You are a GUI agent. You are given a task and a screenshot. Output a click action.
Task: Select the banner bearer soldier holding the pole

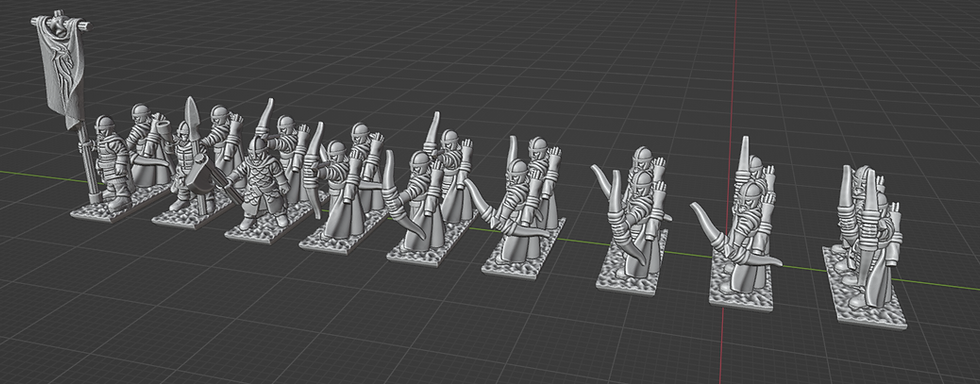tap(111, 163)
